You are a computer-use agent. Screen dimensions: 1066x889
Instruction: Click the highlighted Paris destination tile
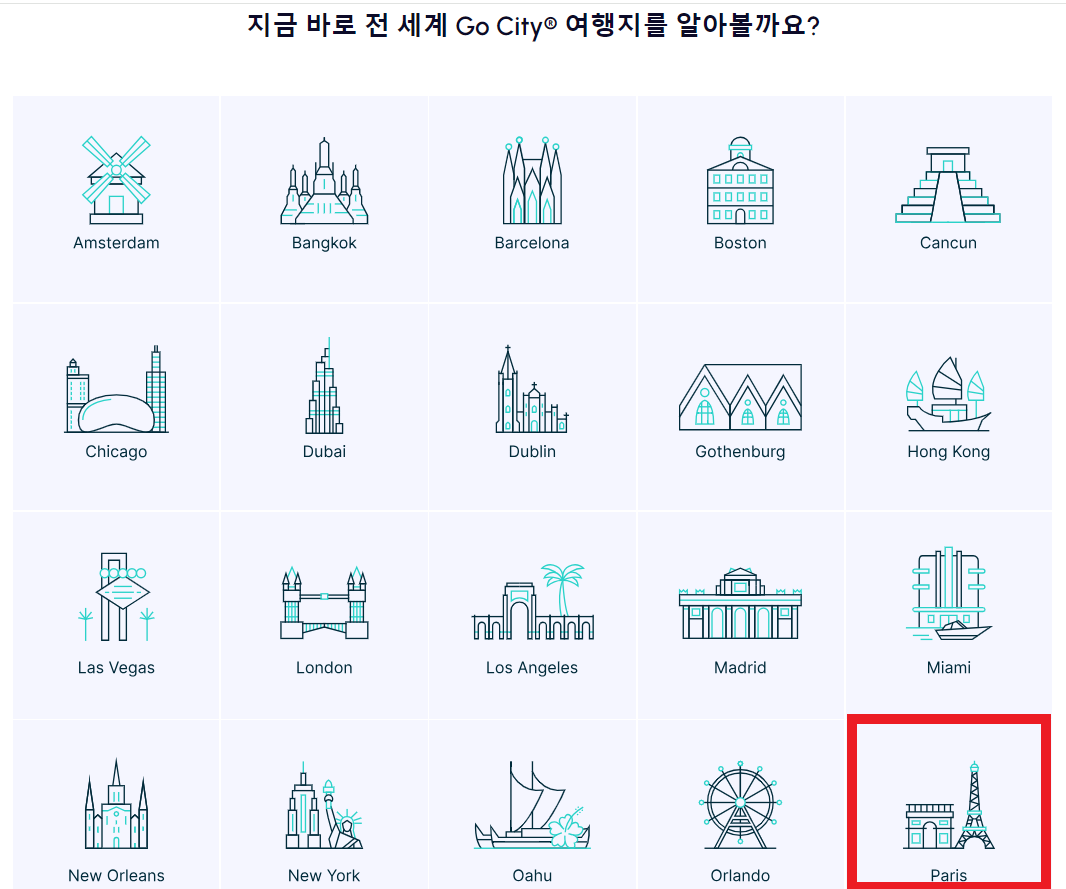[948, 802]
